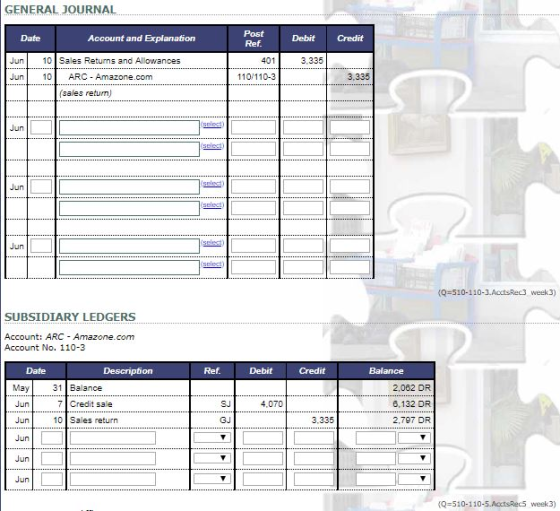
Task: Click second blank journal entry's top-line account field
Action: tap(129, 187)
